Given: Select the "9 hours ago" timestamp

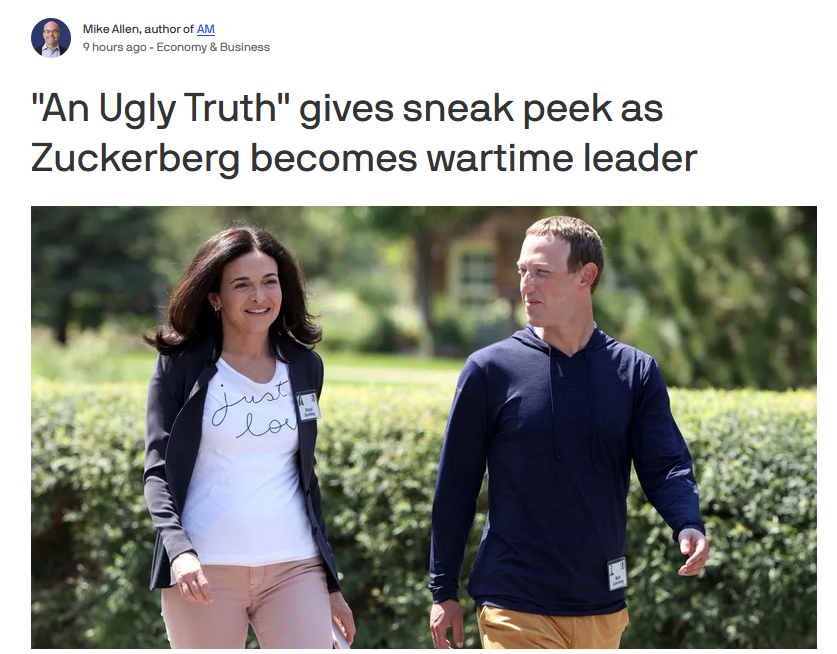Looking at the screenshot, I should (114, 47).
